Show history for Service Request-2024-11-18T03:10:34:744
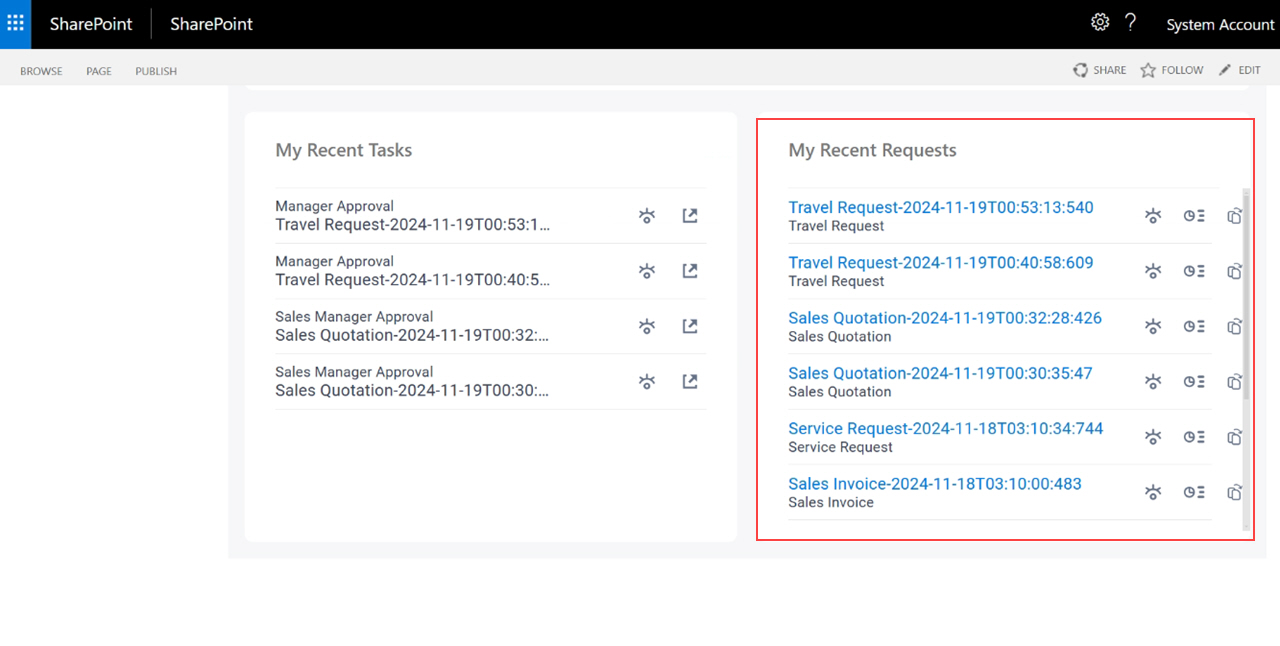The image size is (1280, 646). 1194,437
